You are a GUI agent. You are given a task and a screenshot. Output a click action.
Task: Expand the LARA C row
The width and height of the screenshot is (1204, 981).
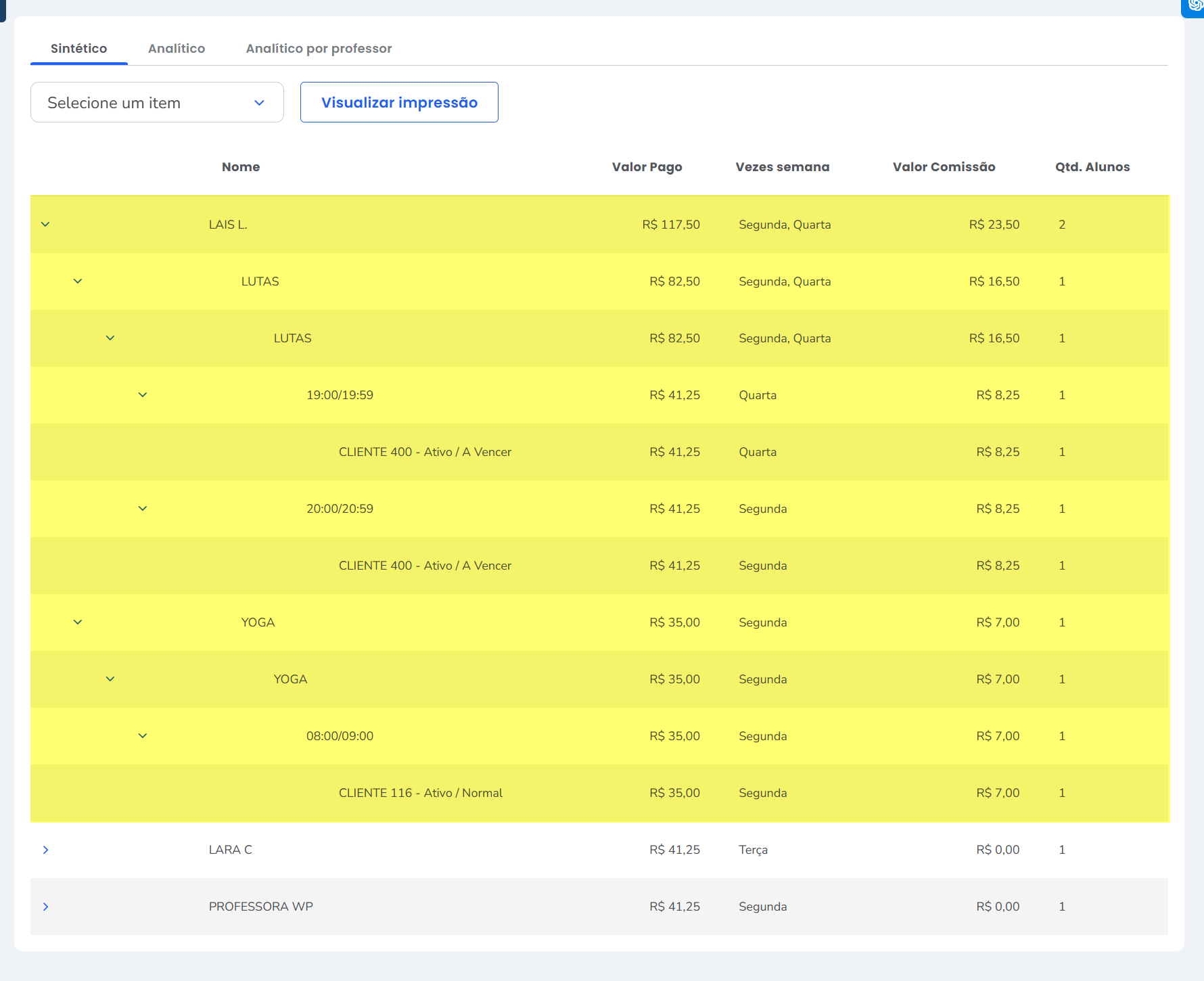(x=45, y=850)
